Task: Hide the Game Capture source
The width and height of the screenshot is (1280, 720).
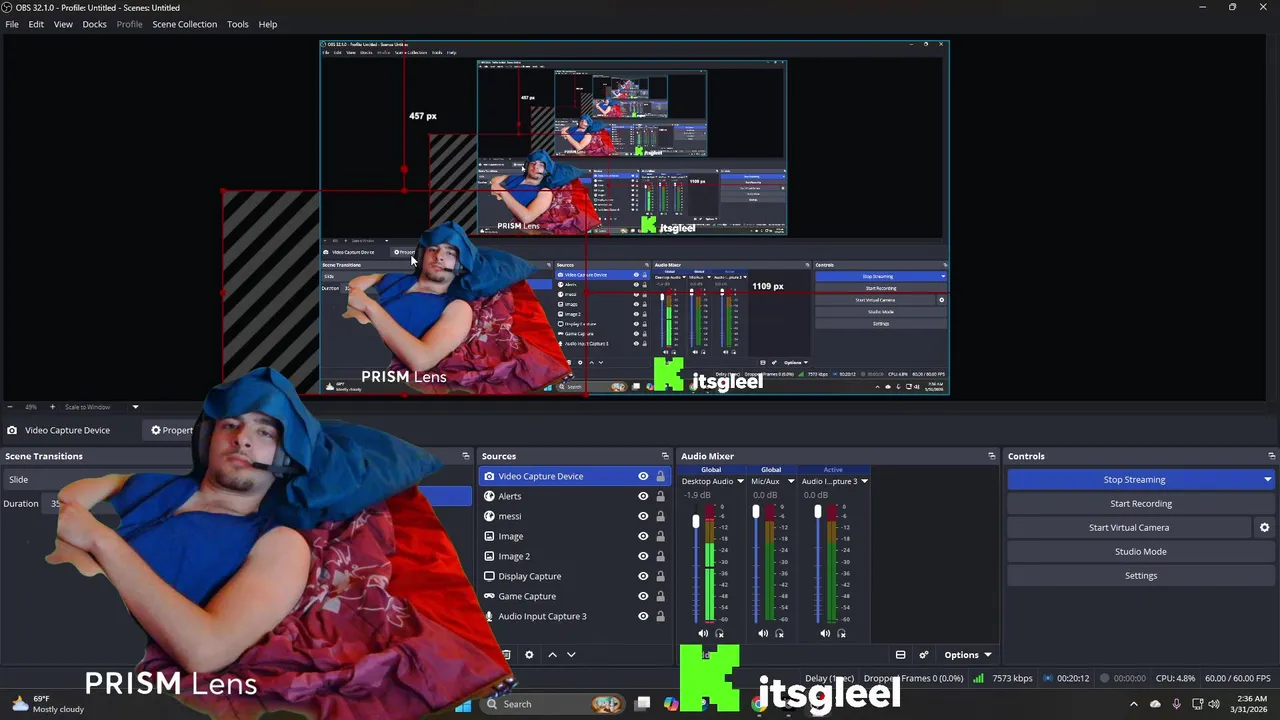Action: tap(643, 596)
